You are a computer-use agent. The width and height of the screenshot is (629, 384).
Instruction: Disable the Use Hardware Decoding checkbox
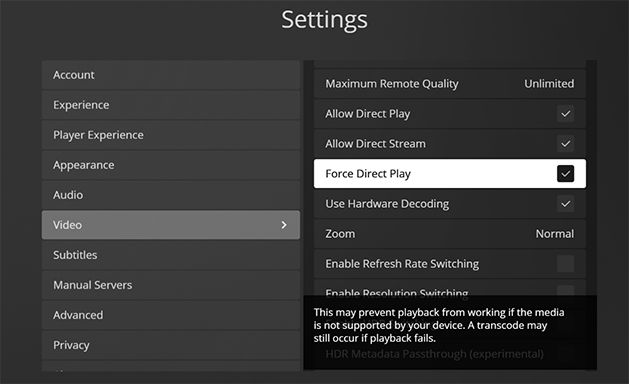click(x=566, y=204)
